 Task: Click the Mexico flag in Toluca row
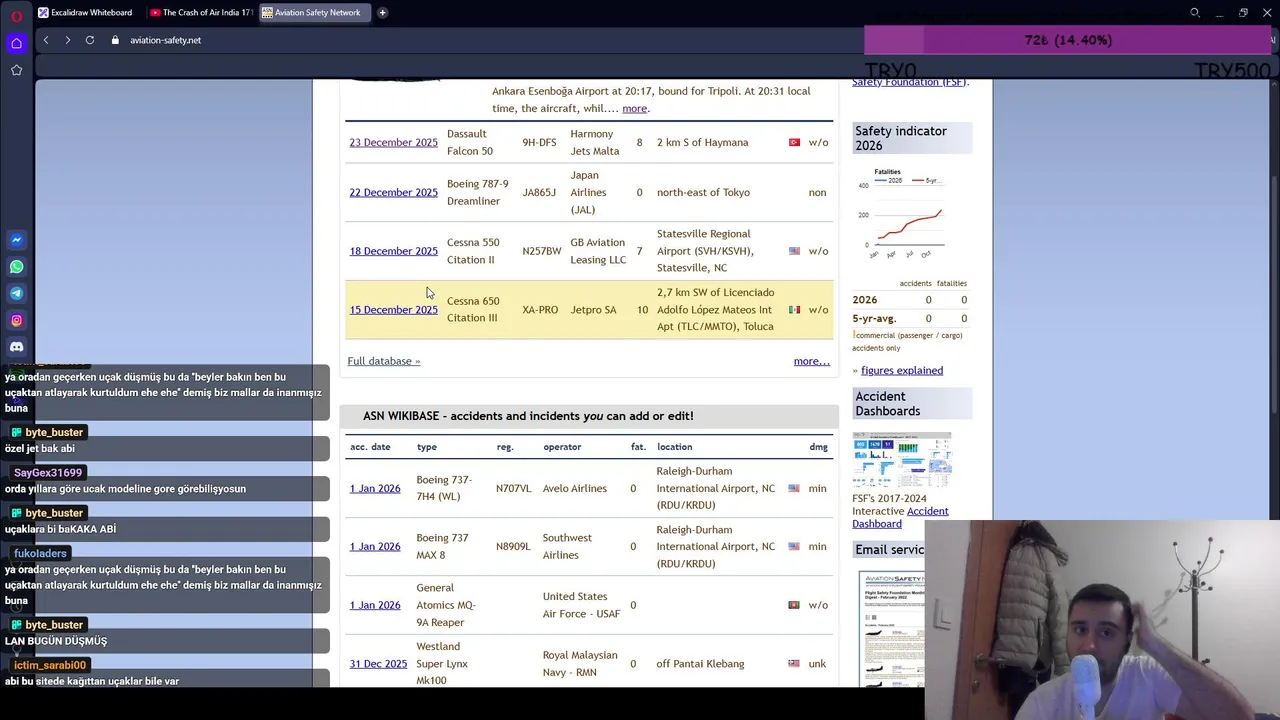794,310
